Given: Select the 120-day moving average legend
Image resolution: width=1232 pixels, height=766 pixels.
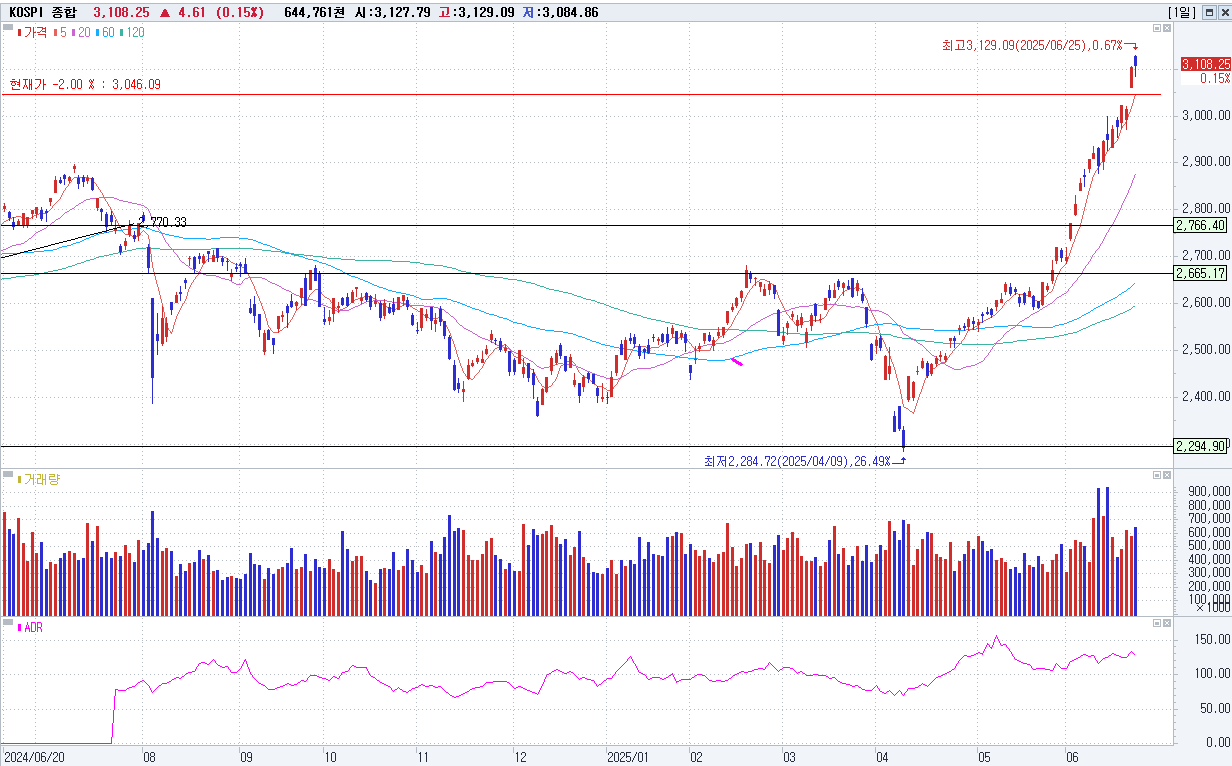Looking at the screenshot, I should pyautogui.click(x=132, y=32).
